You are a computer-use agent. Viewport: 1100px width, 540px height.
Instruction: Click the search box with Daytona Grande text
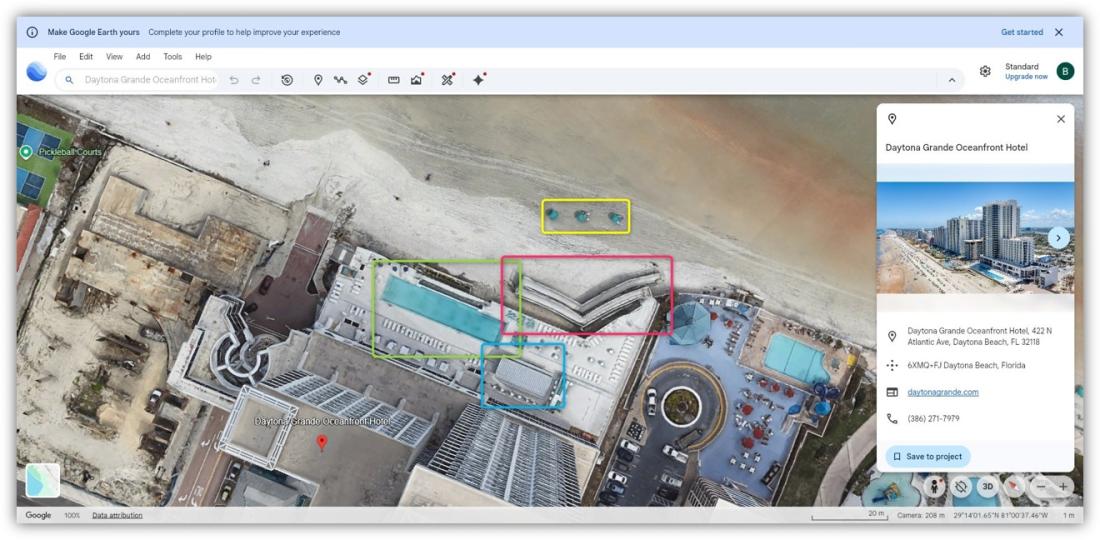tap(150, 80)
